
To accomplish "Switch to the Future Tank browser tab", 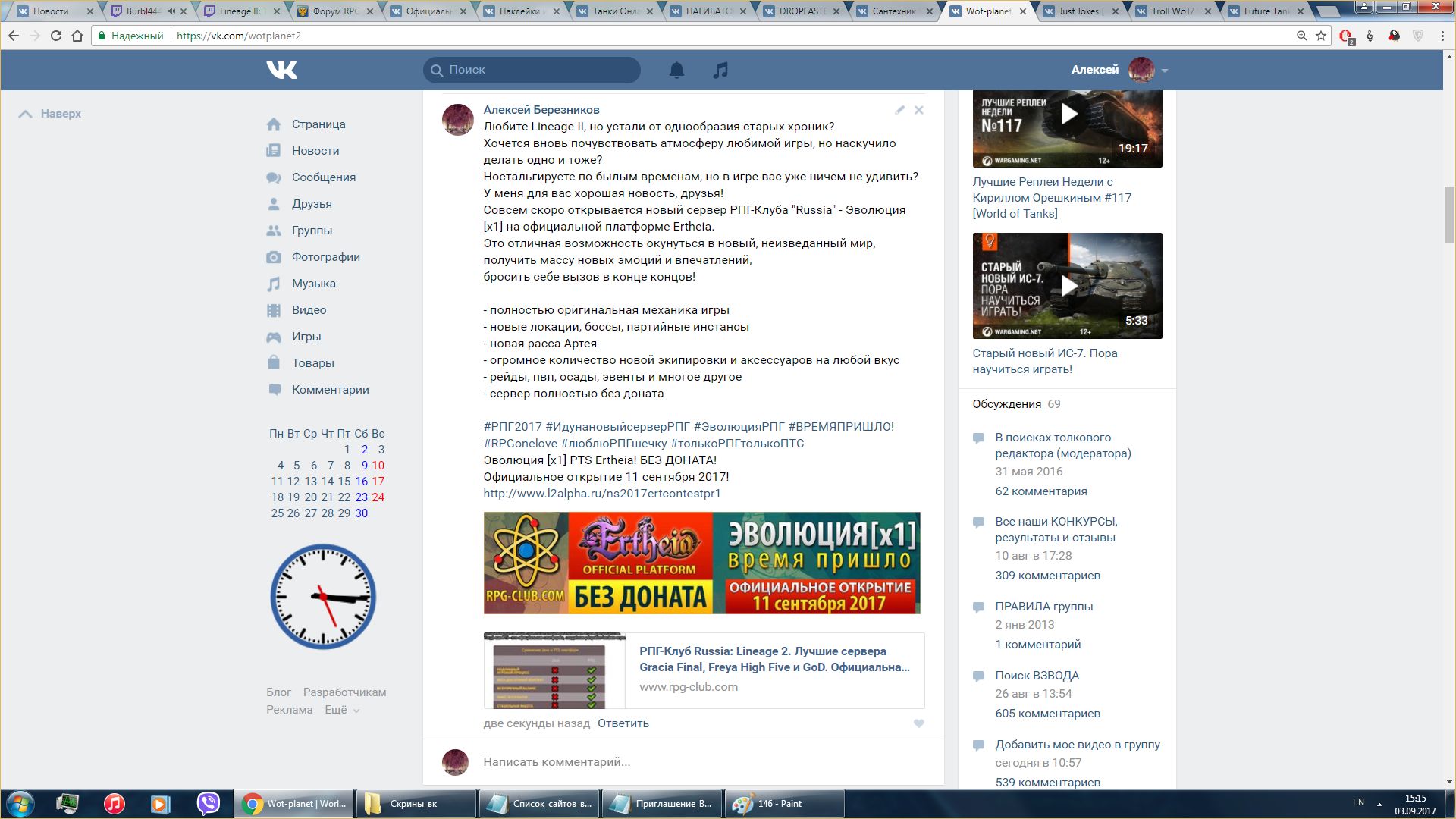I will (1266, 11).
